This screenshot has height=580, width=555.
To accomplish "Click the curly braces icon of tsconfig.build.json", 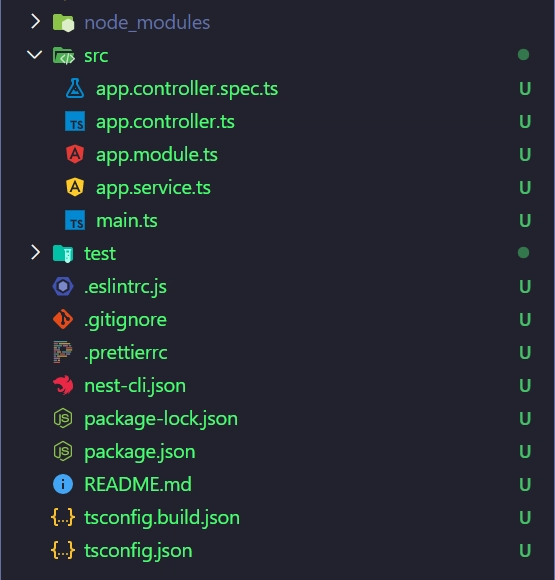I will (x=63, y=517).
